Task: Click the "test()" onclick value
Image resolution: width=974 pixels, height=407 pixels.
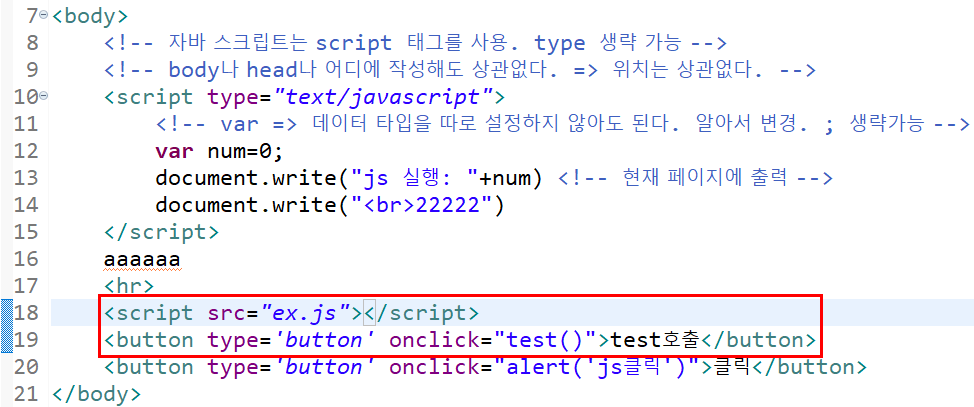Action: tap(545, 341)
